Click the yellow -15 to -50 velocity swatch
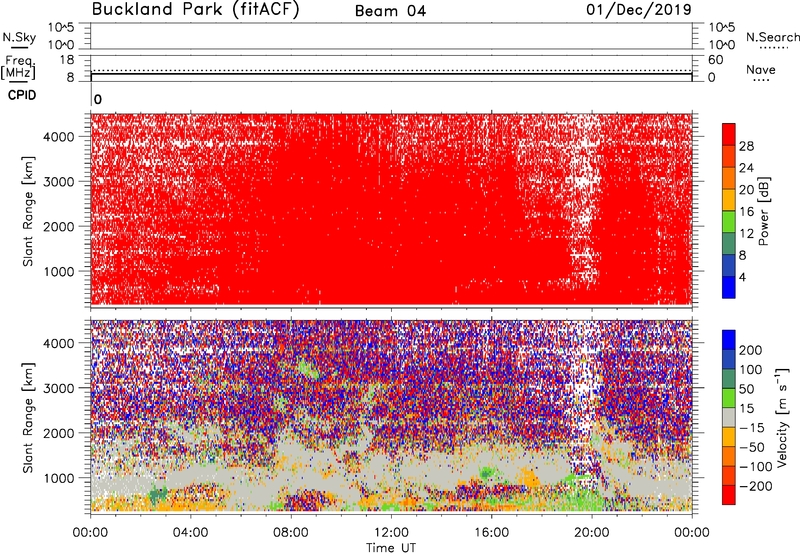The image size is (800, 554). [x=729, y=437]
